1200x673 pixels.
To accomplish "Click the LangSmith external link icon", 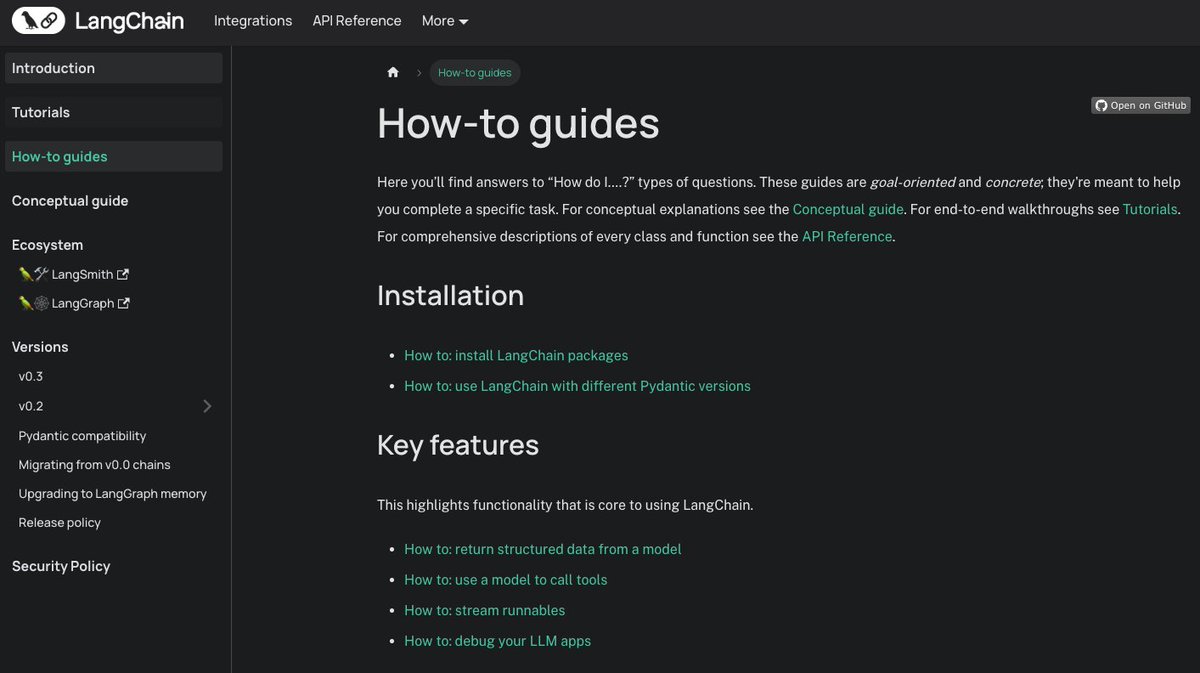I will [x=123, y=274].
